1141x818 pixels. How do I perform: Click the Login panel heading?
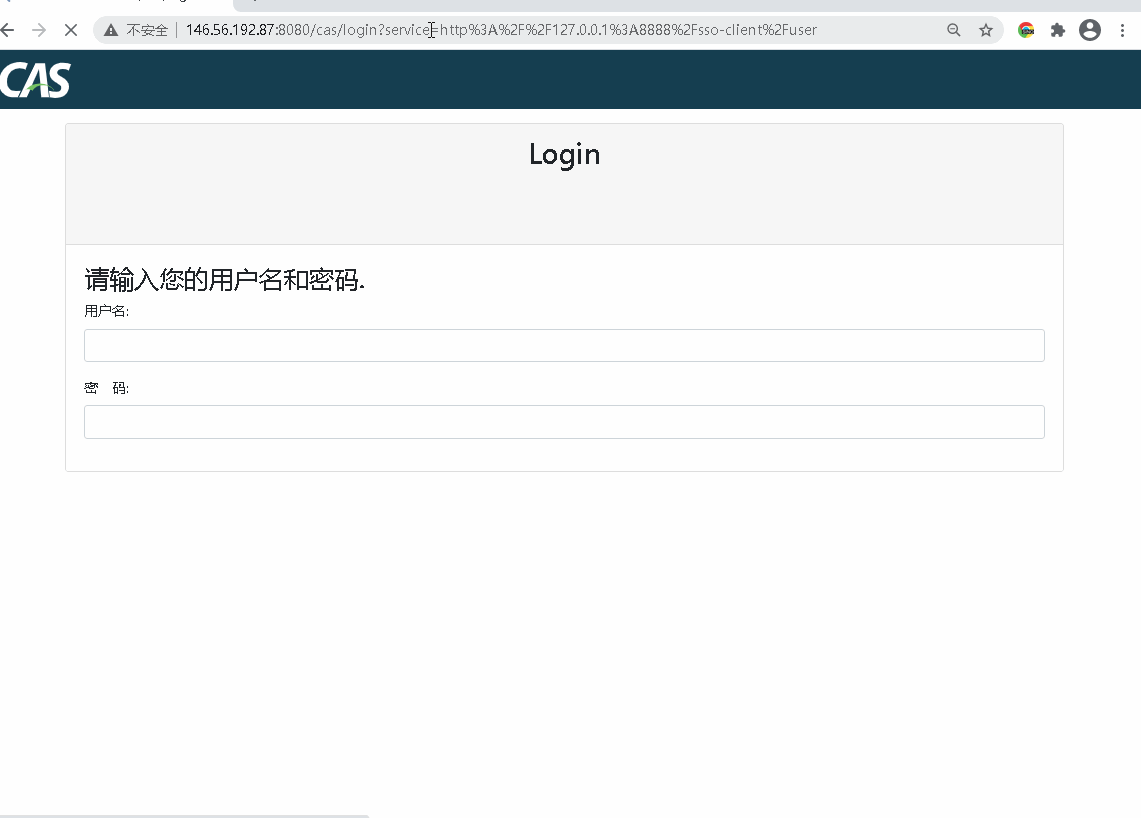click(x=564, y=154)
